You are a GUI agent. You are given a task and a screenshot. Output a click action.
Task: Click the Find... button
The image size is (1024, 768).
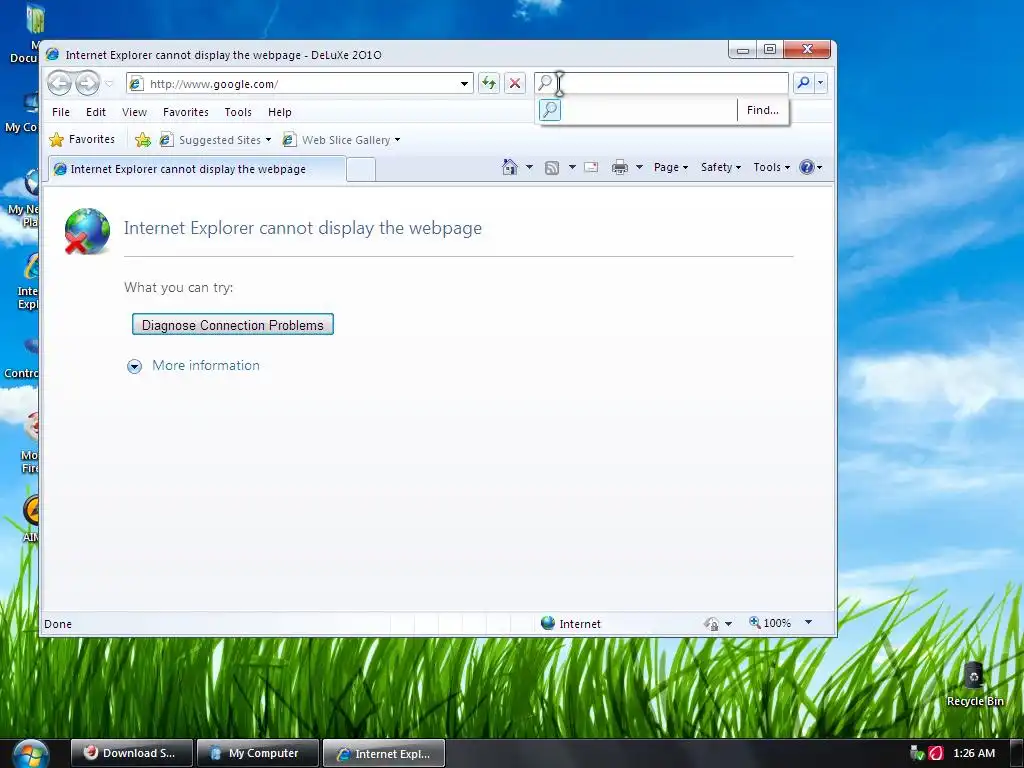(x=763, y=110)
